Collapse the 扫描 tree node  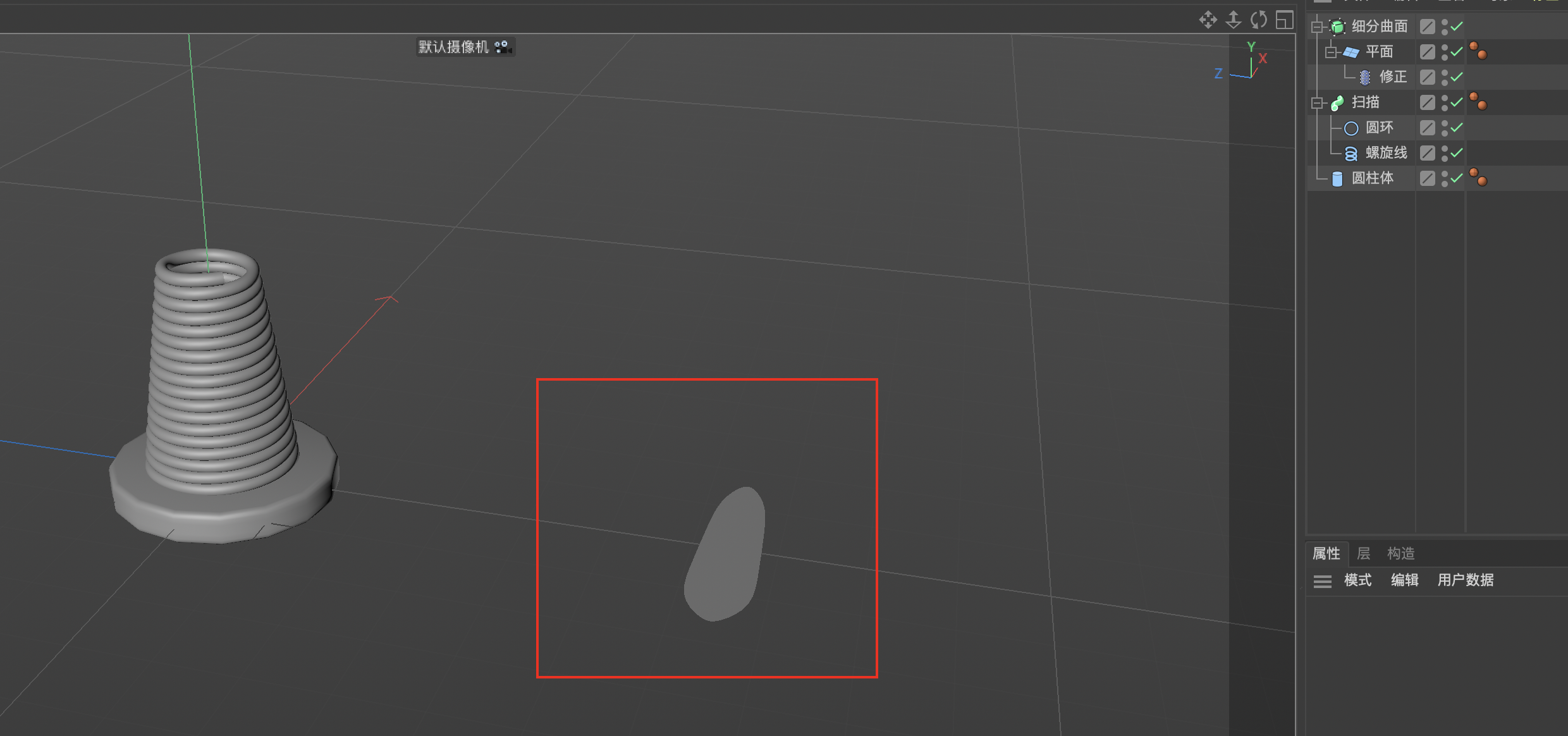click(x=1317, y=102)
